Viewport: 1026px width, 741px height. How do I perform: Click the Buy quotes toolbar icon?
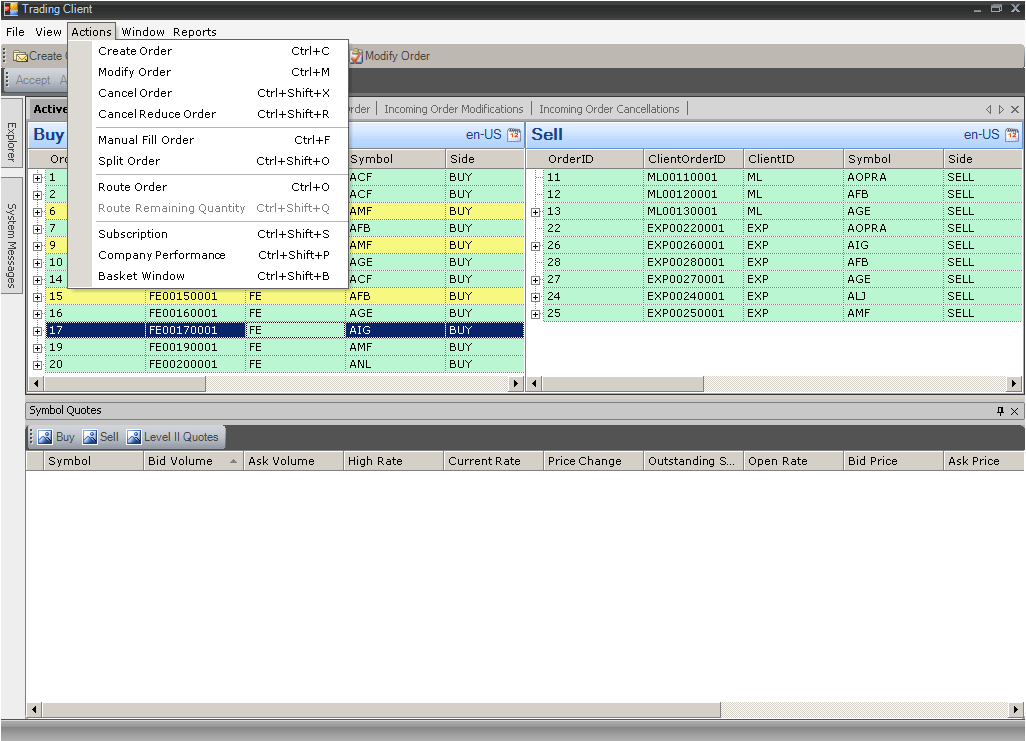[45, 437]
